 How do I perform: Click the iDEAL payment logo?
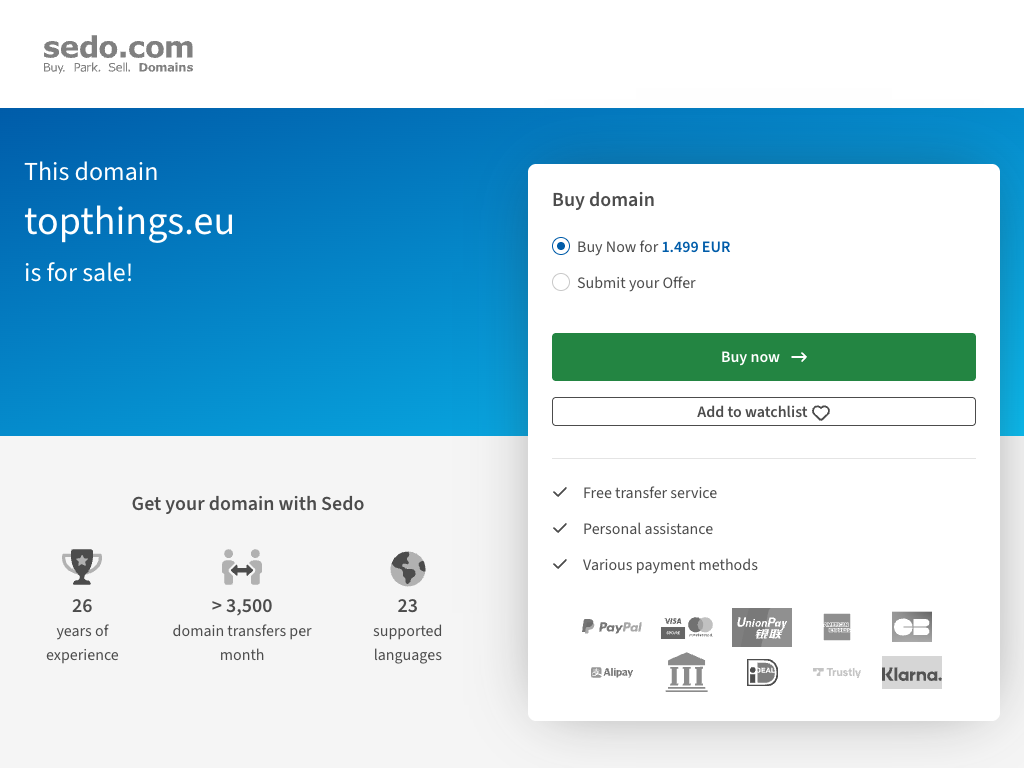pyautogui.click(x=762, y=673)
